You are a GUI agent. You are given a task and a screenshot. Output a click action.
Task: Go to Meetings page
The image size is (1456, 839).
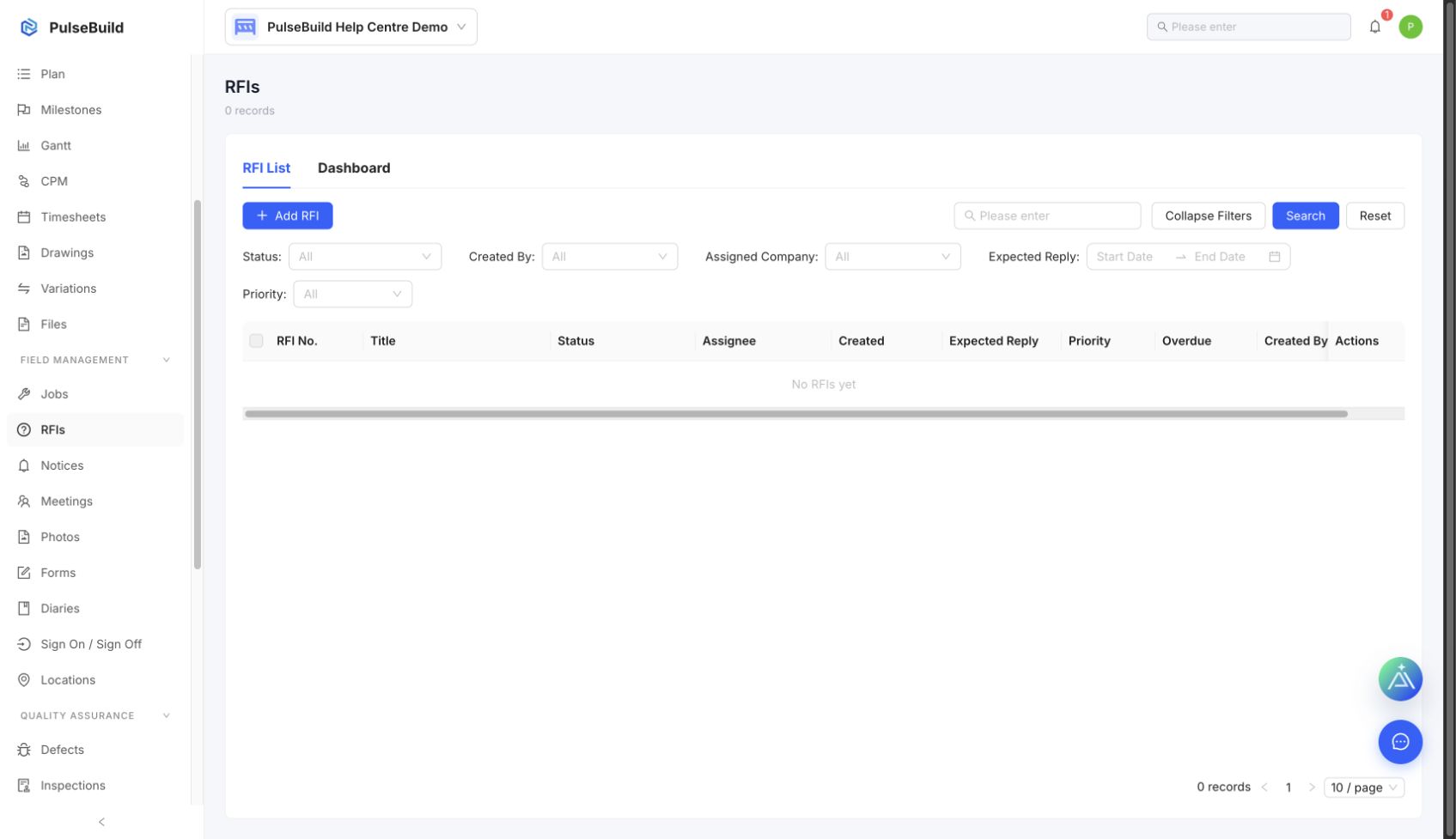(94, 502)
